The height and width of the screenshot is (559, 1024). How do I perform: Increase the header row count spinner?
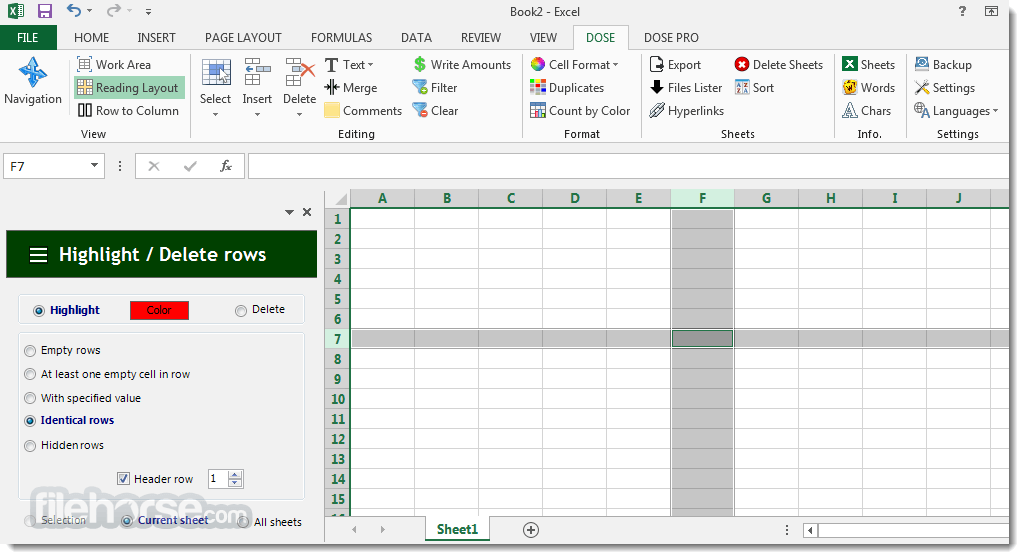click(235, 474)
